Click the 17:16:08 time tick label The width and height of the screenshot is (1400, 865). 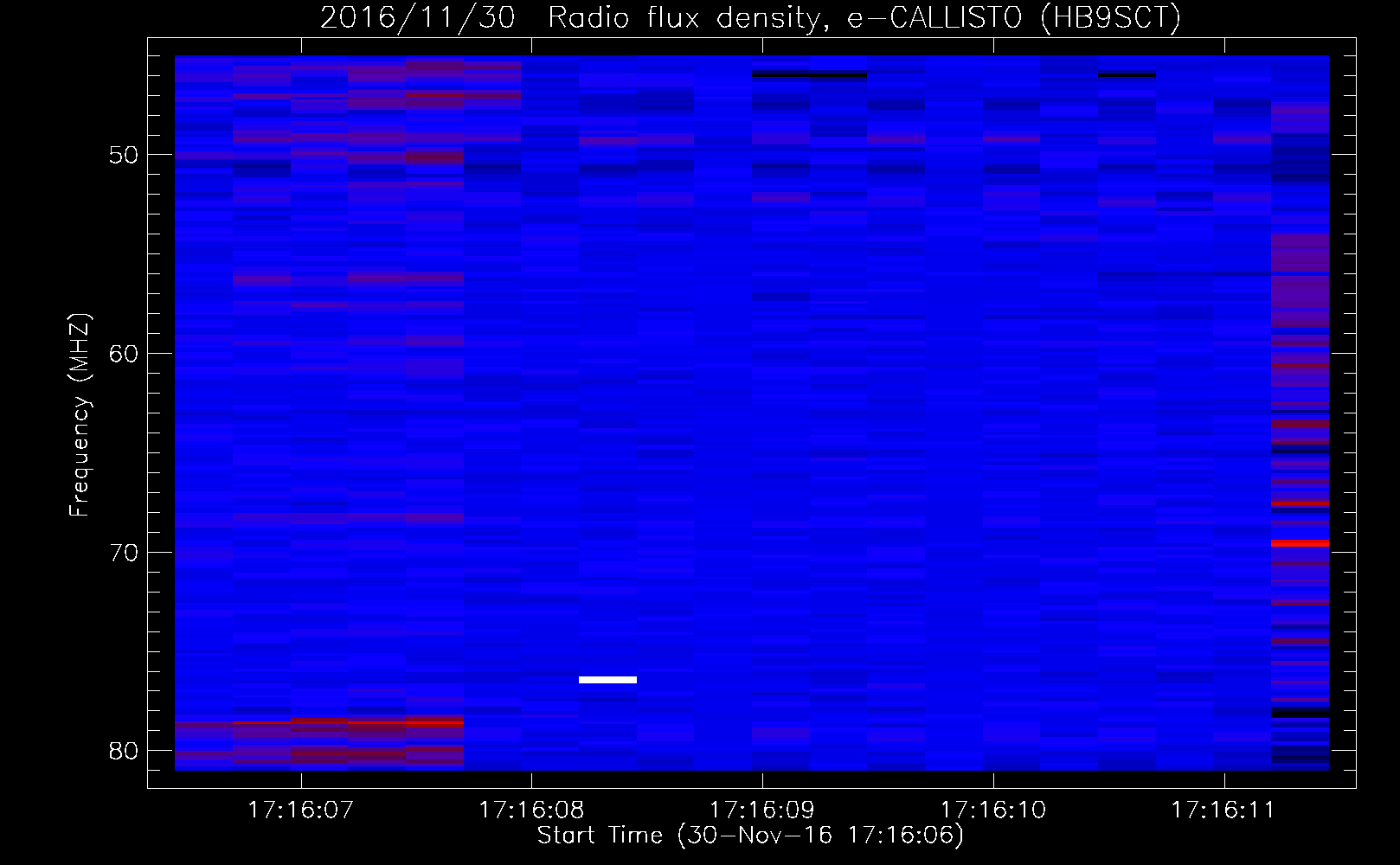tap(531, 811)
